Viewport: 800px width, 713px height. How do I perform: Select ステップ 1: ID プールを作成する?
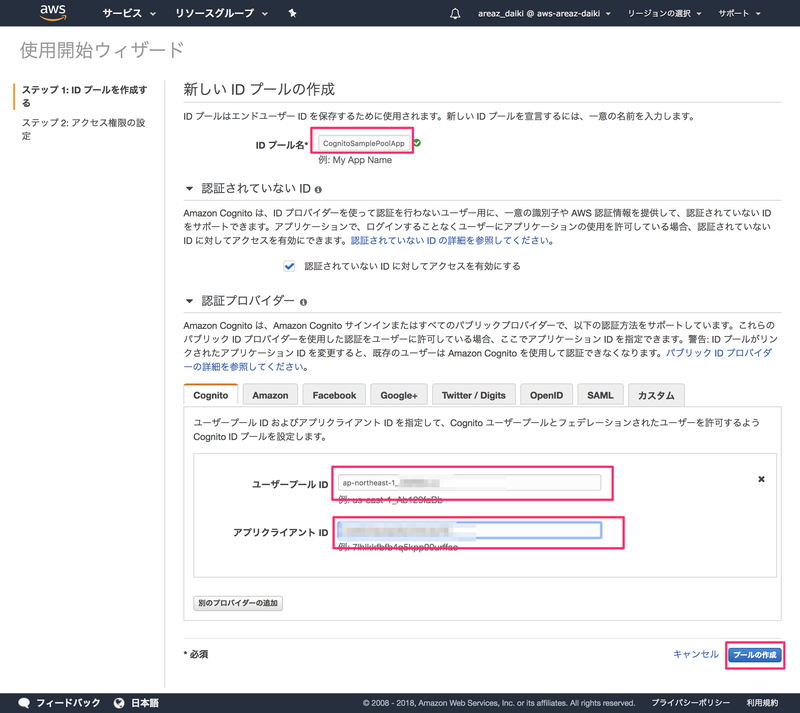(84, 96)
